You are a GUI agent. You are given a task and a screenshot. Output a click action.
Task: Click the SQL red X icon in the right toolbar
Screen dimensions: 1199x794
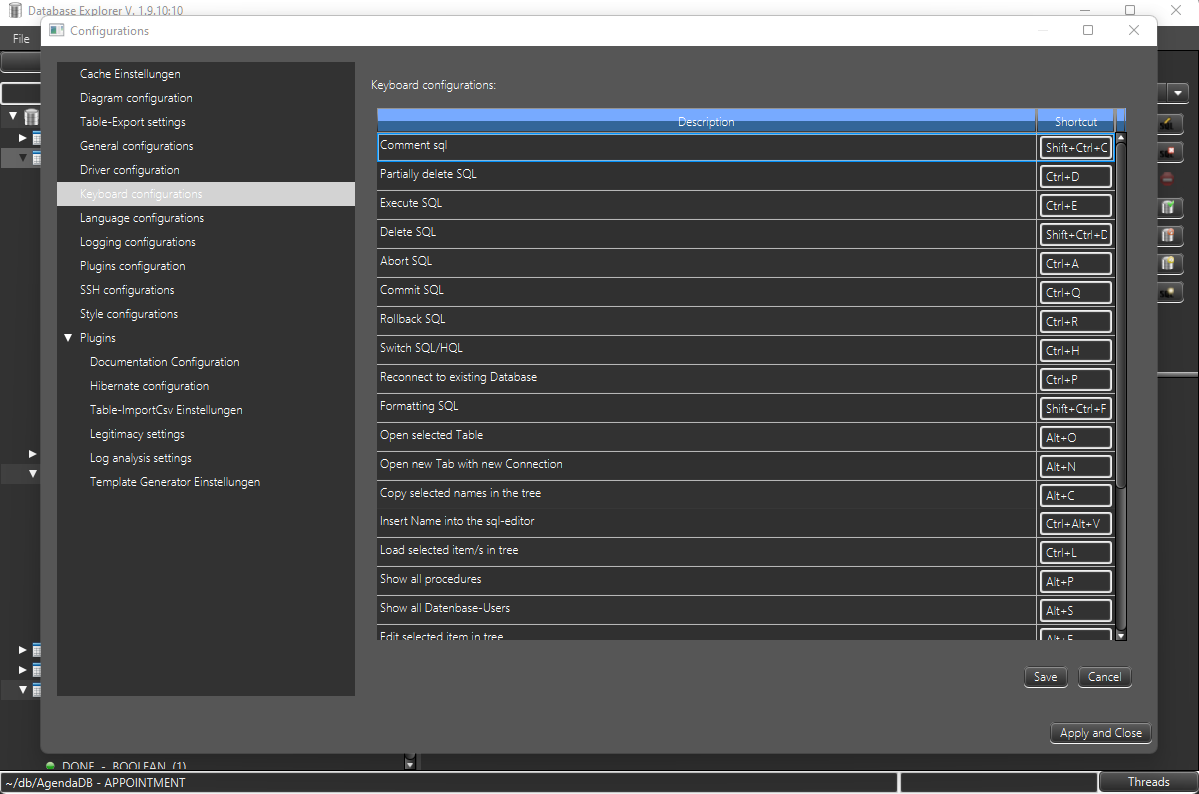pyautogui.click(x=1168, y=152)
